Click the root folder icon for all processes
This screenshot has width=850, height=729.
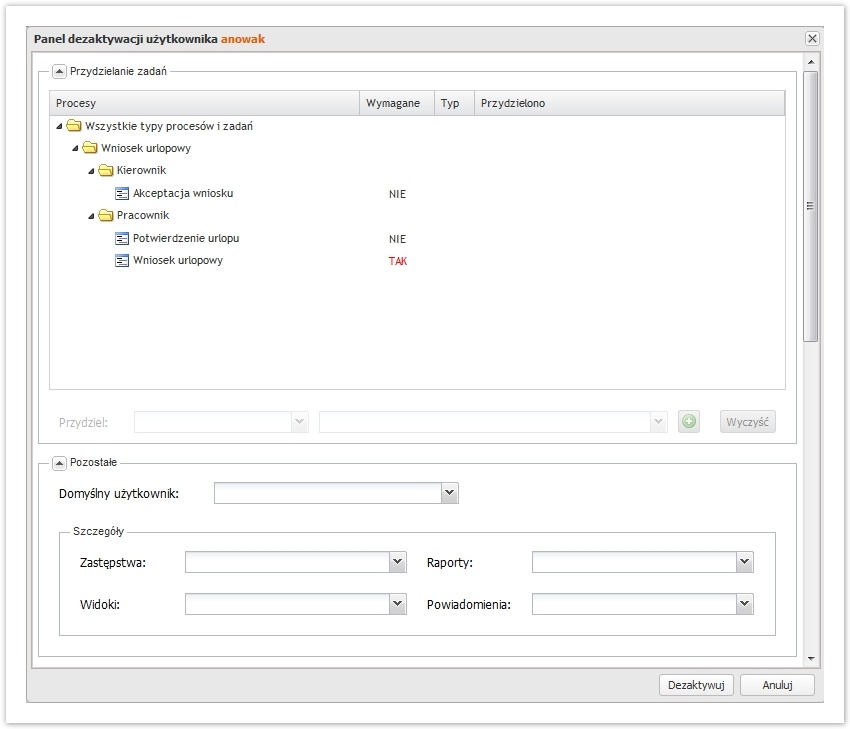(x=74, y=127)
